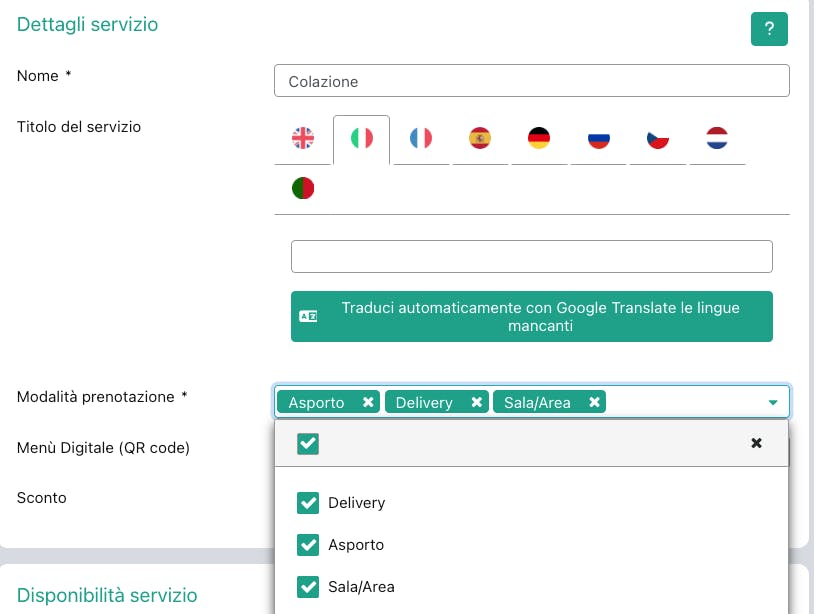Select the Czech flag language tab
Viewport: 814px width, 614px height.
point(658,138)
